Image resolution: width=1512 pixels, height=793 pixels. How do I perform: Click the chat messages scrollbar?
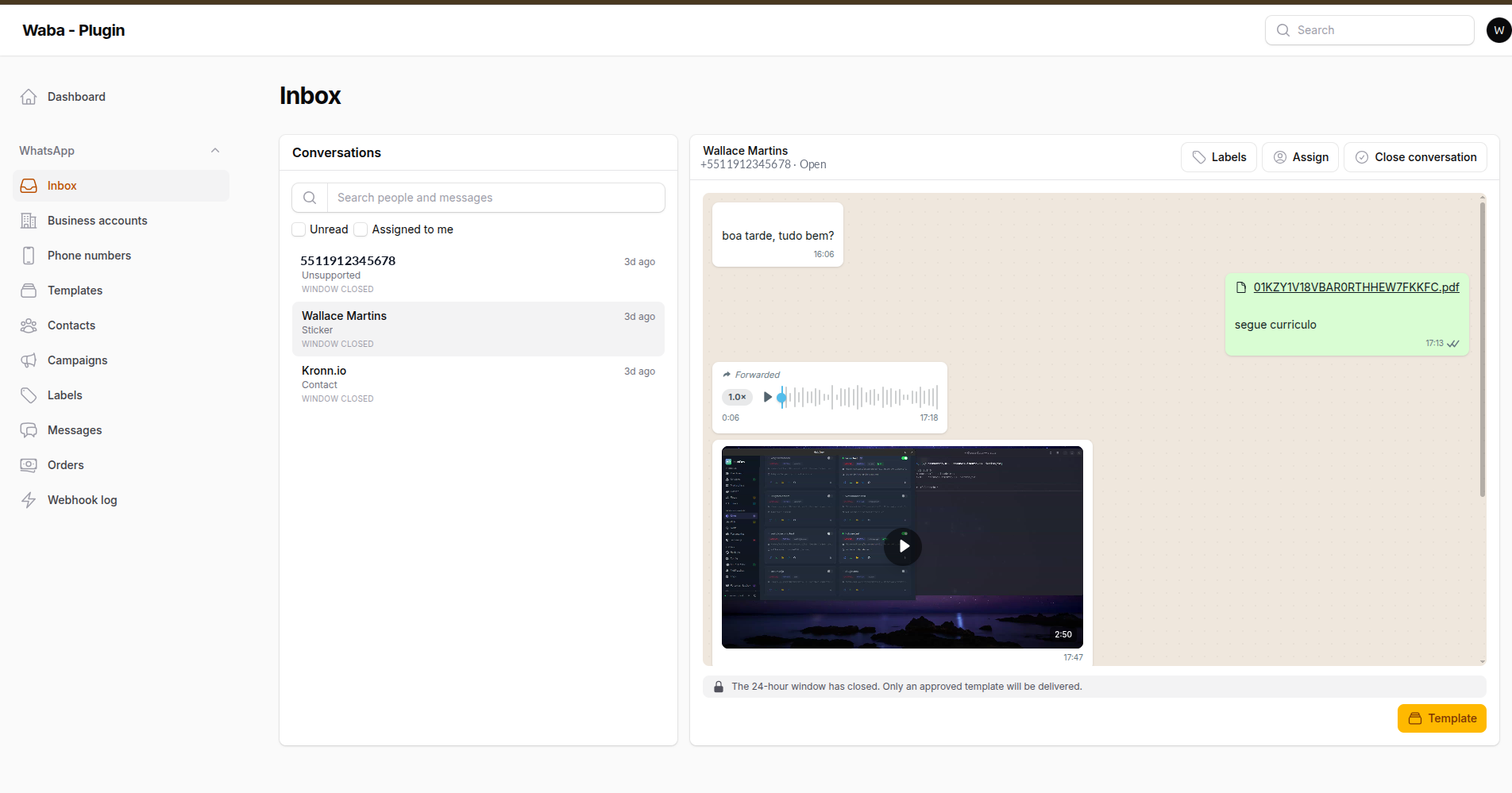pyautogui.click(x=1482, y=349)
